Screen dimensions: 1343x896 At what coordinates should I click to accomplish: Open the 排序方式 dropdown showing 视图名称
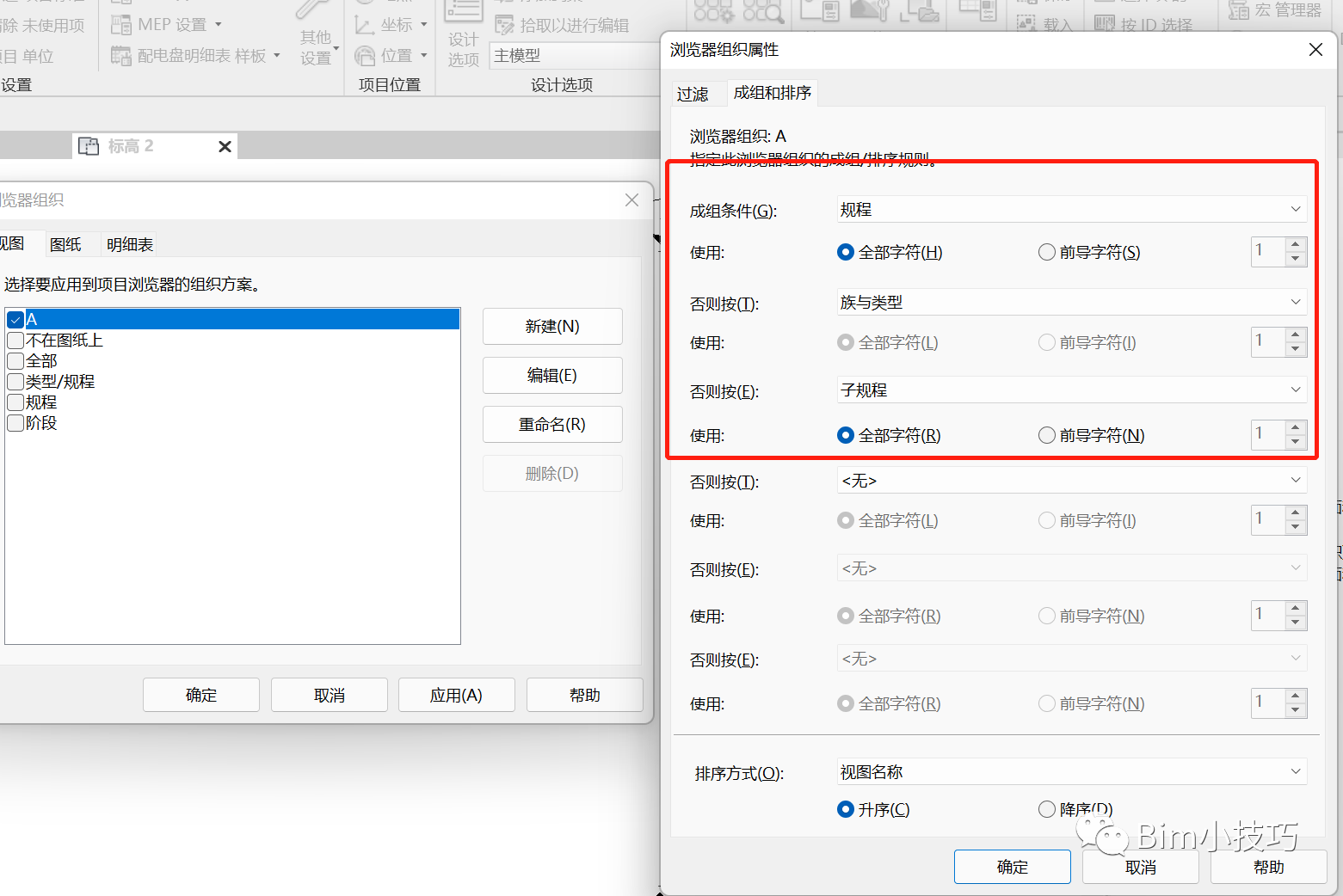point(1072,772)
